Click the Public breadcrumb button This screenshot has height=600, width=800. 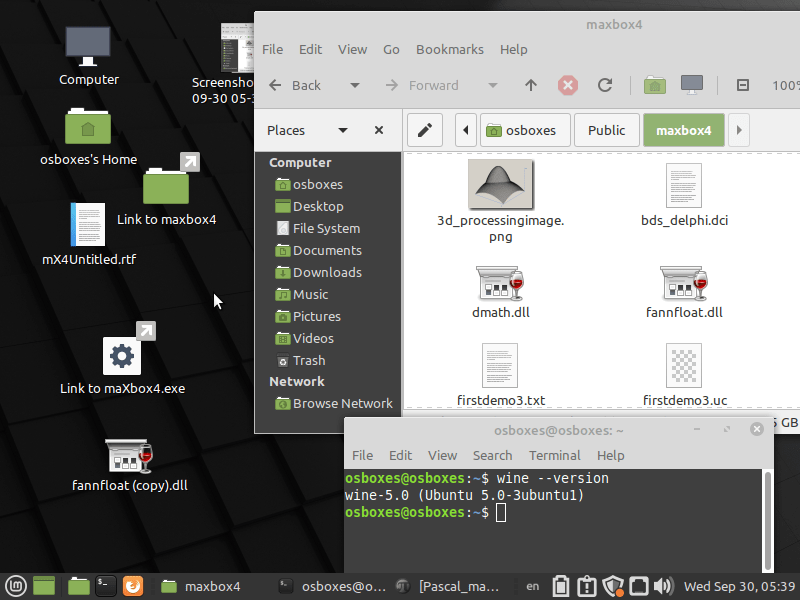click(606, 130)
